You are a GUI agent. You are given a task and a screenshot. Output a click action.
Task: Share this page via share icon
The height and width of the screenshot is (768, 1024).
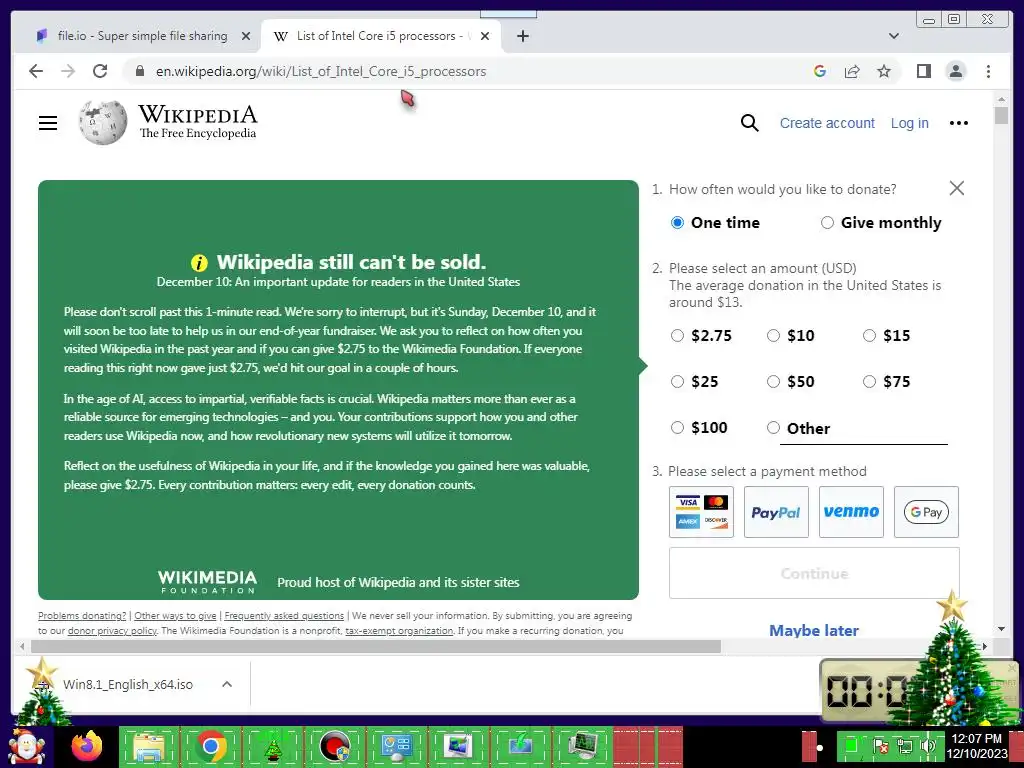[852, 71]
